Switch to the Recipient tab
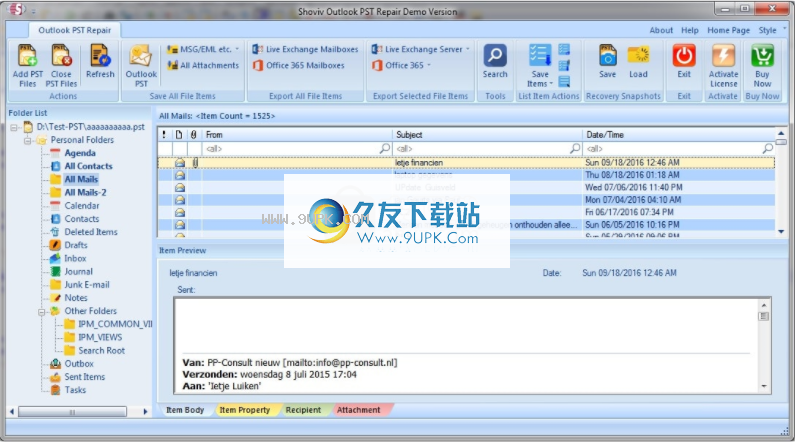795x443 pixels. [x=303, y=410]
